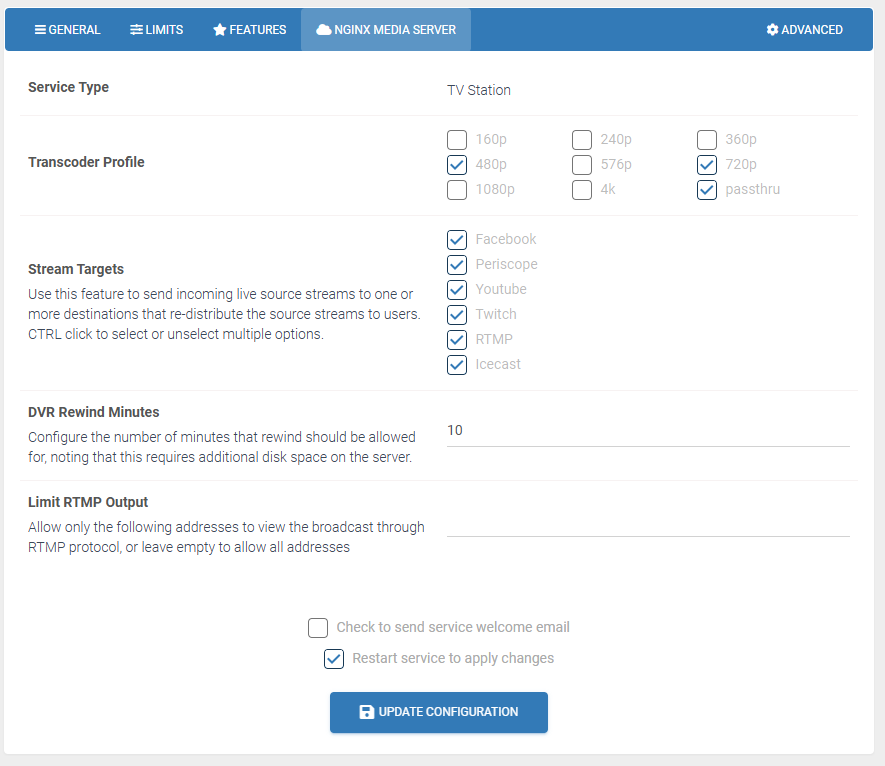
Task: Deselect the Twitch stream target
Action: (x=457, y=315)
